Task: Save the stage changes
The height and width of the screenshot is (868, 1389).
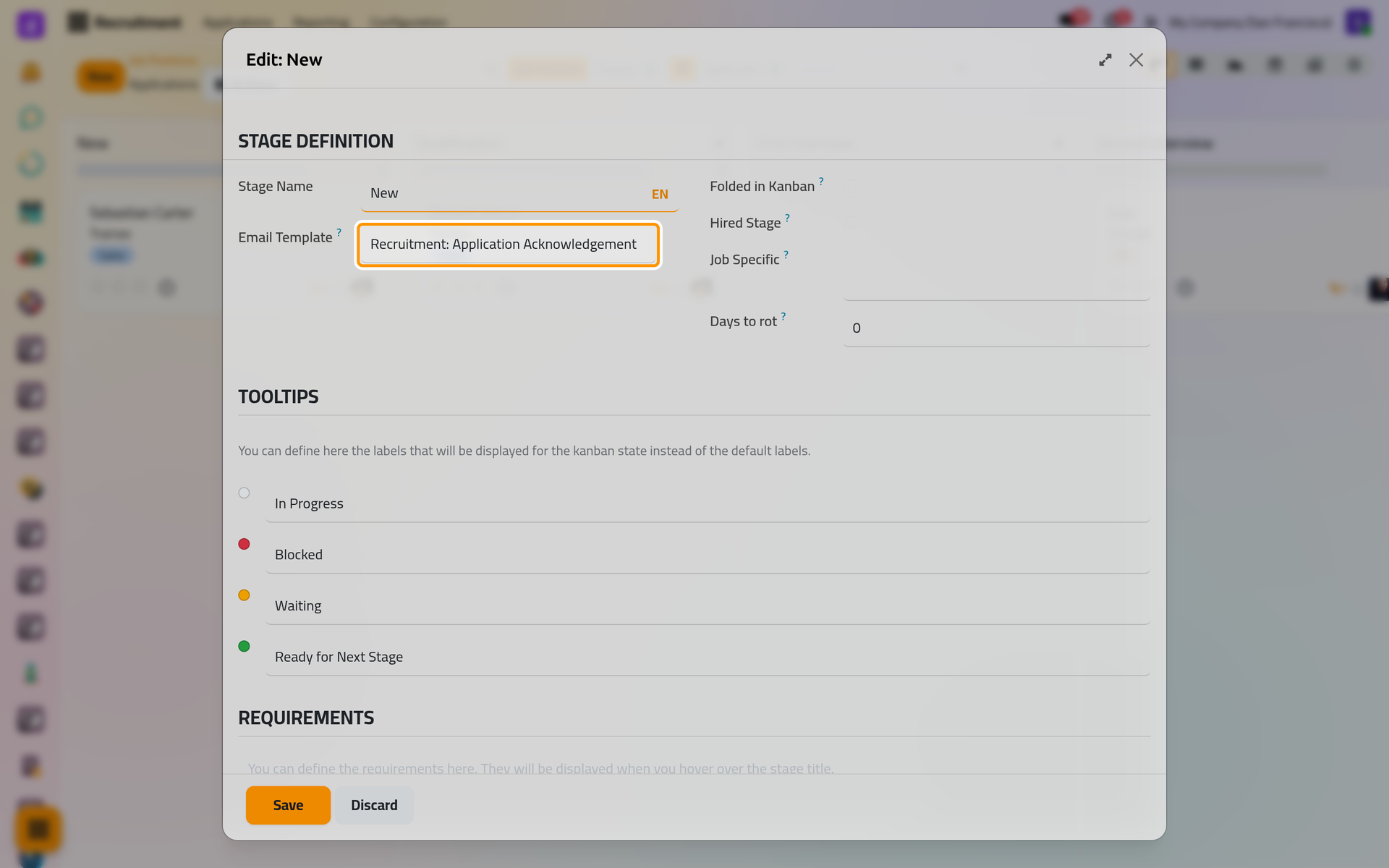Action: [x=288, y=805]
